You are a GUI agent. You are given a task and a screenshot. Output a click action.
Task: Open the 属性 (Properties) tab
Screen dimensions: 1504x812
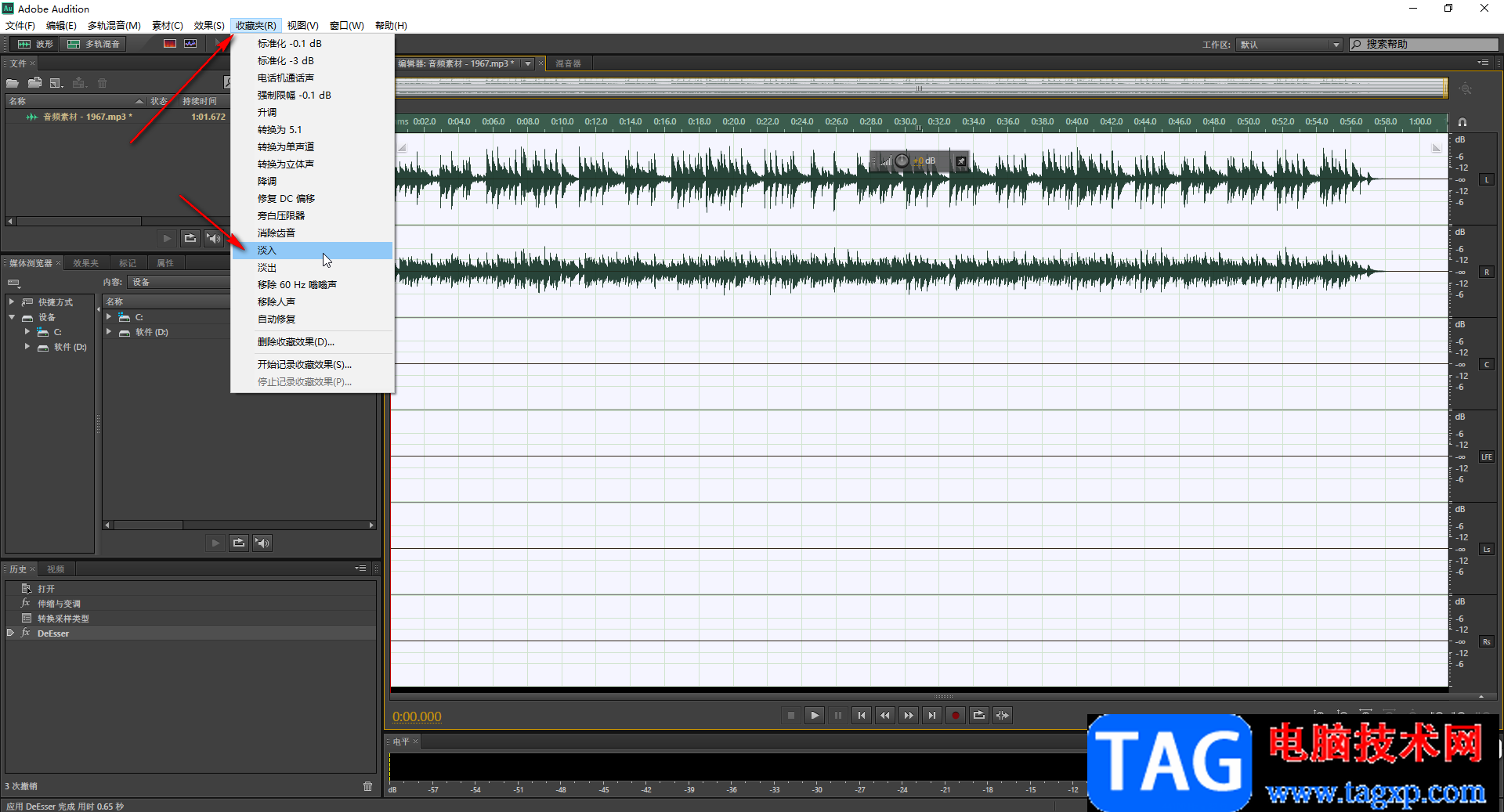coord(165,263)
